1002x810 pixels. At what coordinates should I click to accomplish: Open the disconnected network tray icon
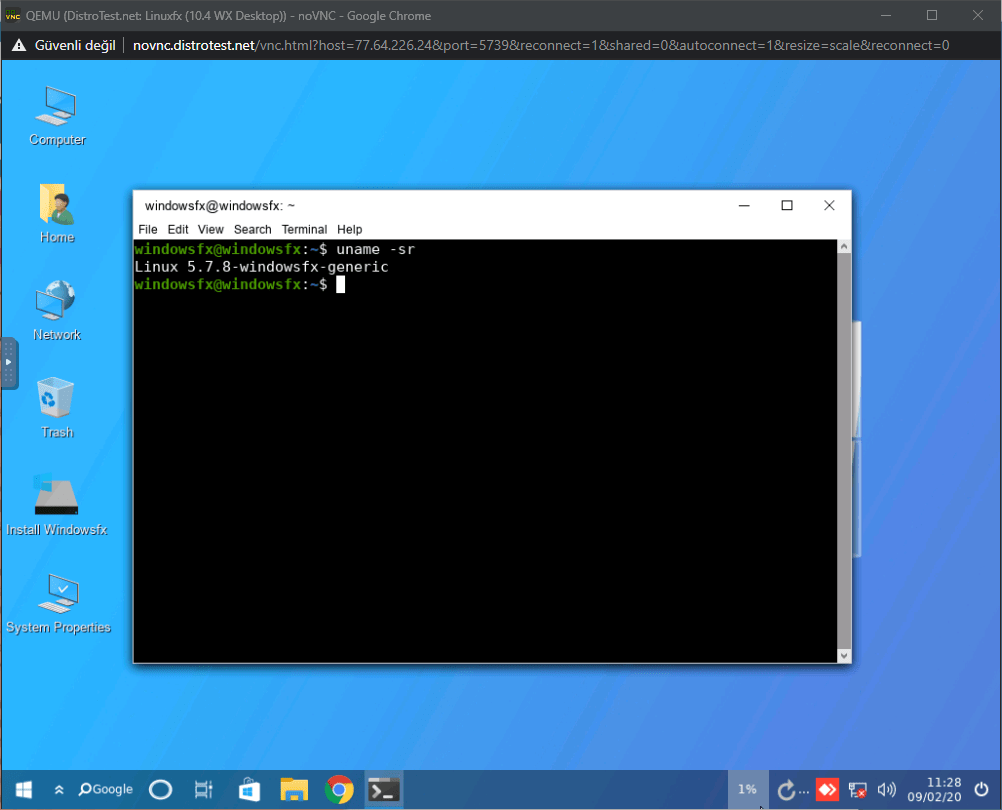857,790
